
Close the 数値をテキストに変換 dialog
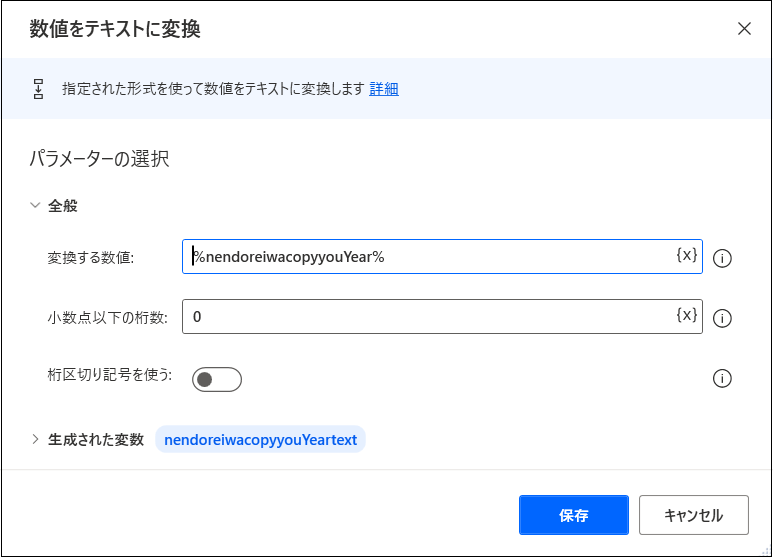[x=744, y=29]
